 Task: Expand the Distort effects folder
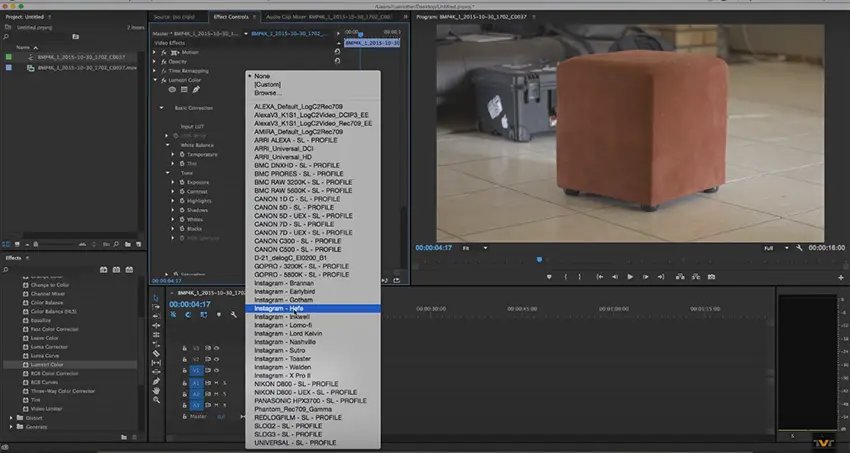tap(11, 418)
